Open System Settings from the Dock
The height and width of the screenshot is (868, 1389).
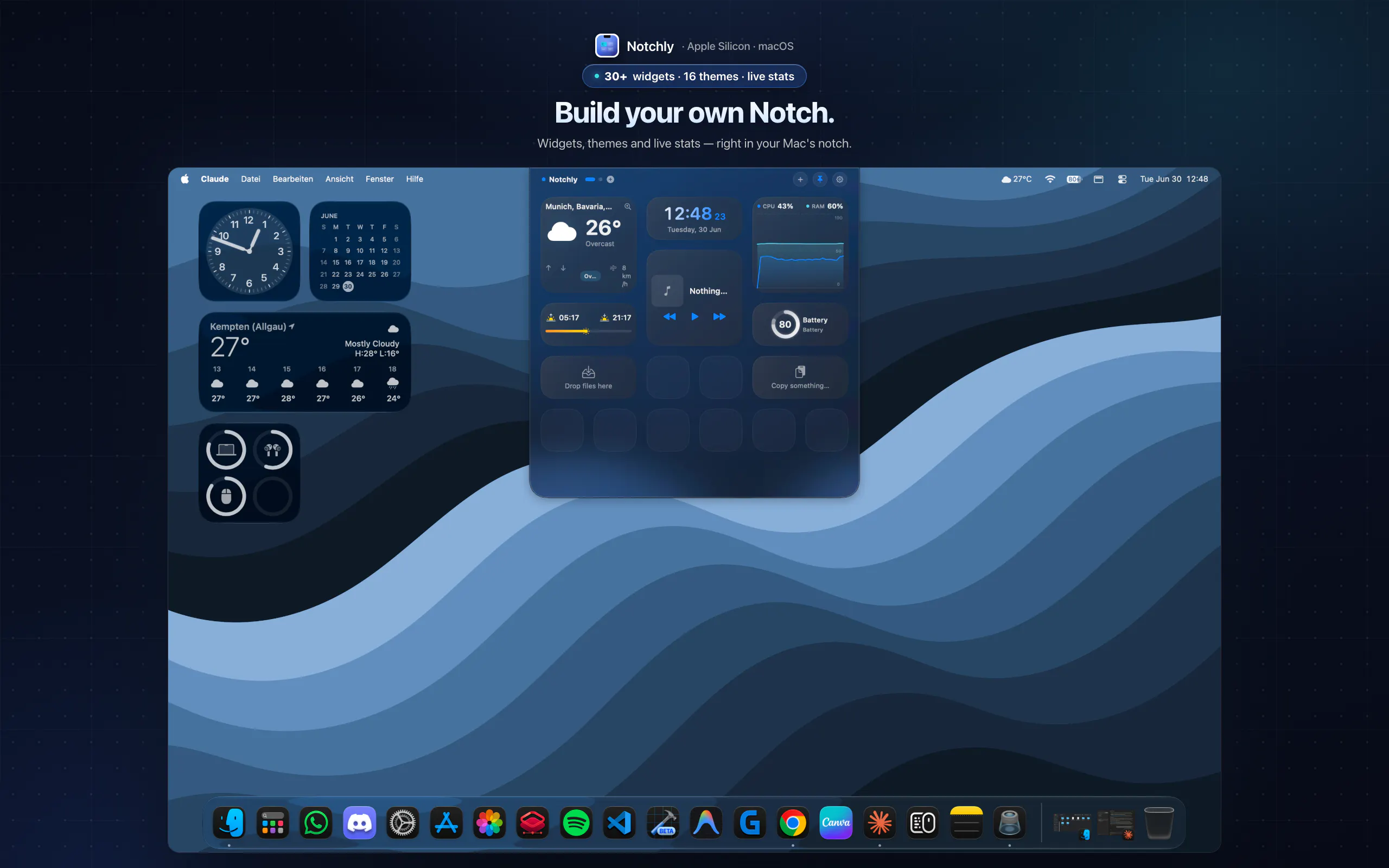[x=403, y=822]
